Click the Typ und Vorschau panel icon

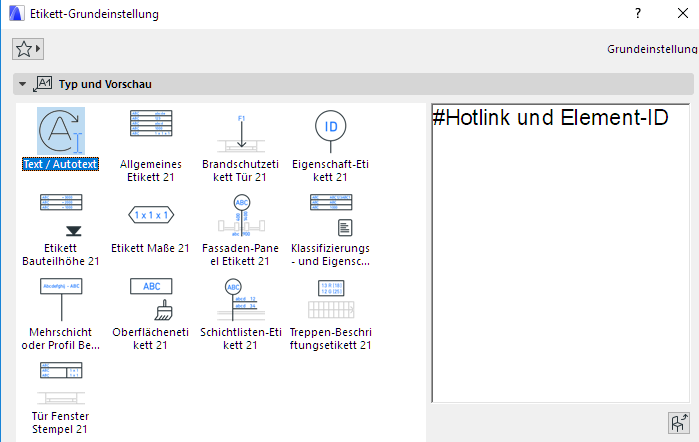[x=43, y=84]
